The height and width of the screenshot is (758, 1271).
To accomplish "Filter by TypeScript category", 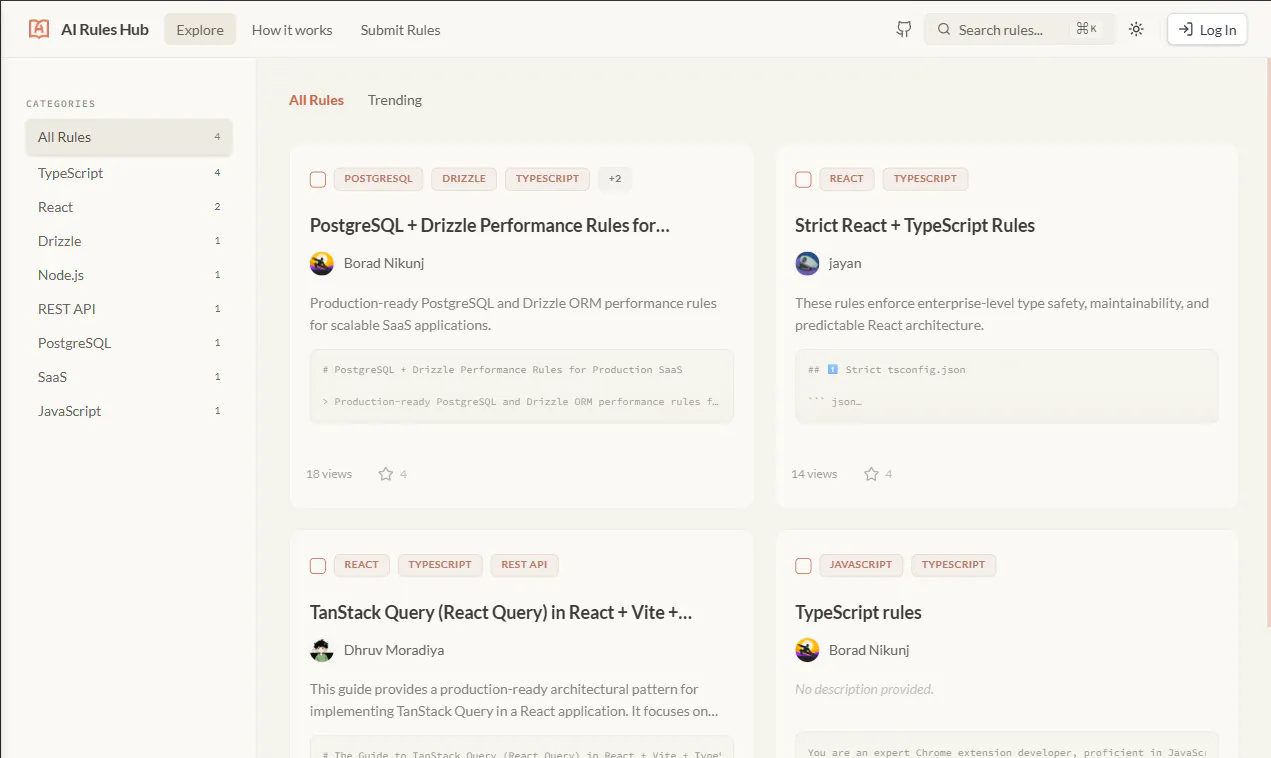I will 129,173.
